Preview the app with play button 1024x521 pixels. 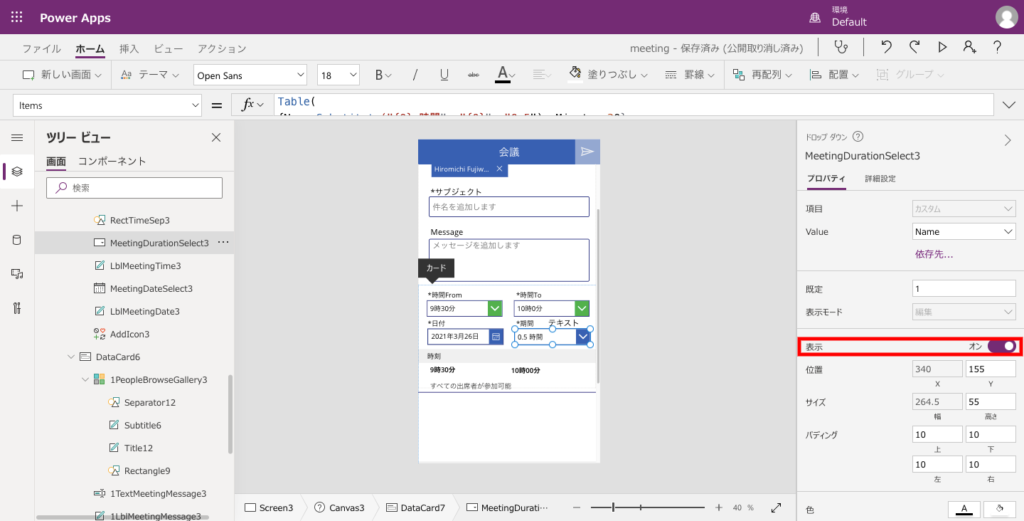[x=942, y=47]
